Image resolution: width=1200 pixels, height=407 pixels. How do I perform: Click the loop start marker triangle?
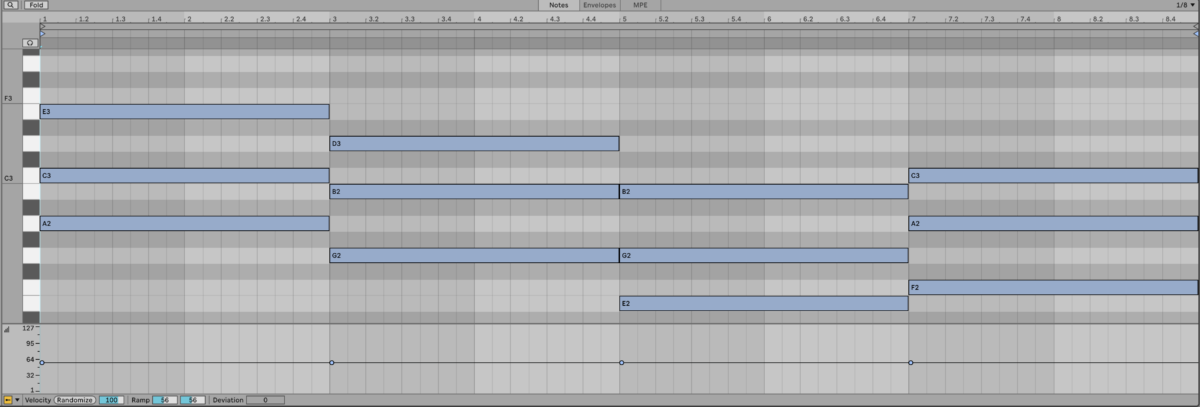click(x=42, y=27)
